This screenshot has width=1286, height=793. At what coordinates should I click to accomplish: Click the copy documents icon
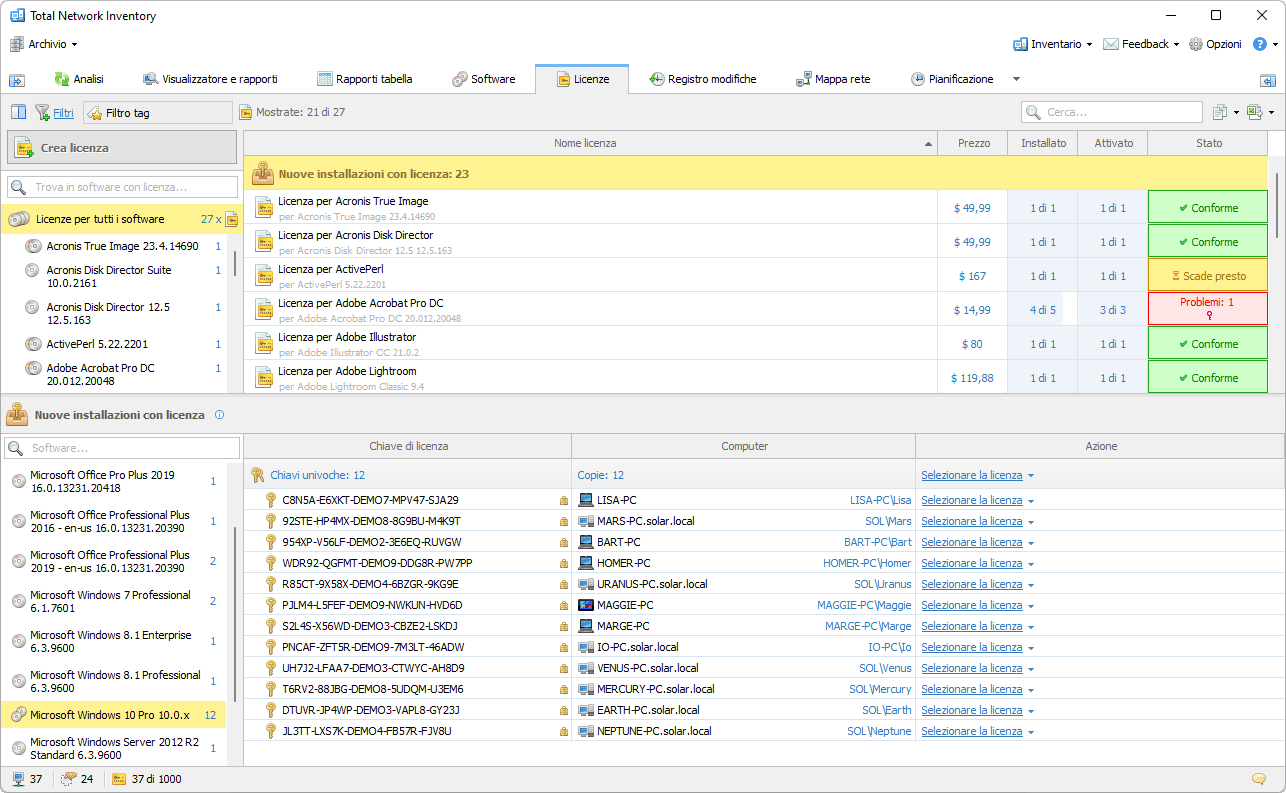click(1220, 113)
